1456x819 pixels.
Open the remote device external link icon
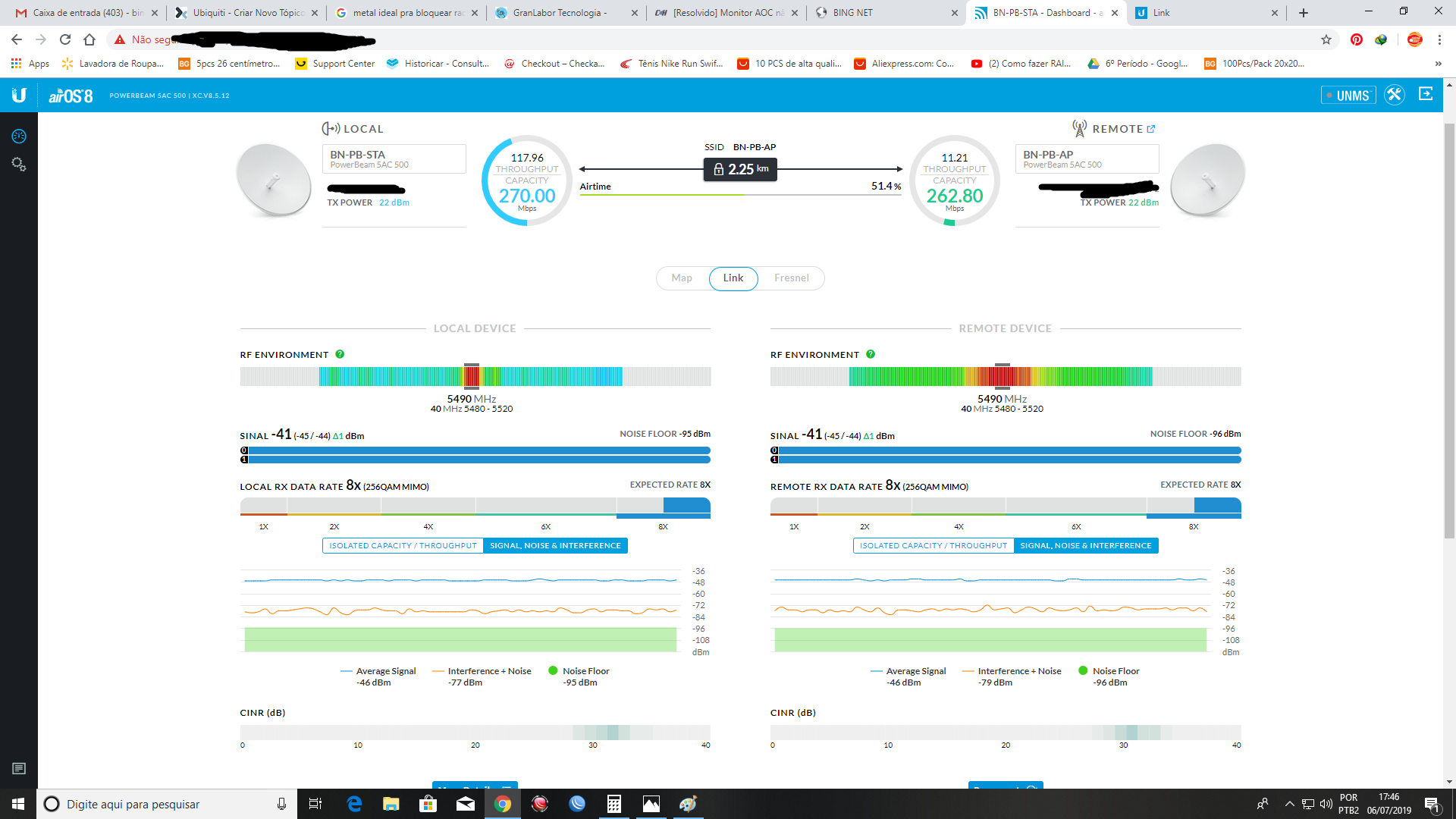point(1151,129)
